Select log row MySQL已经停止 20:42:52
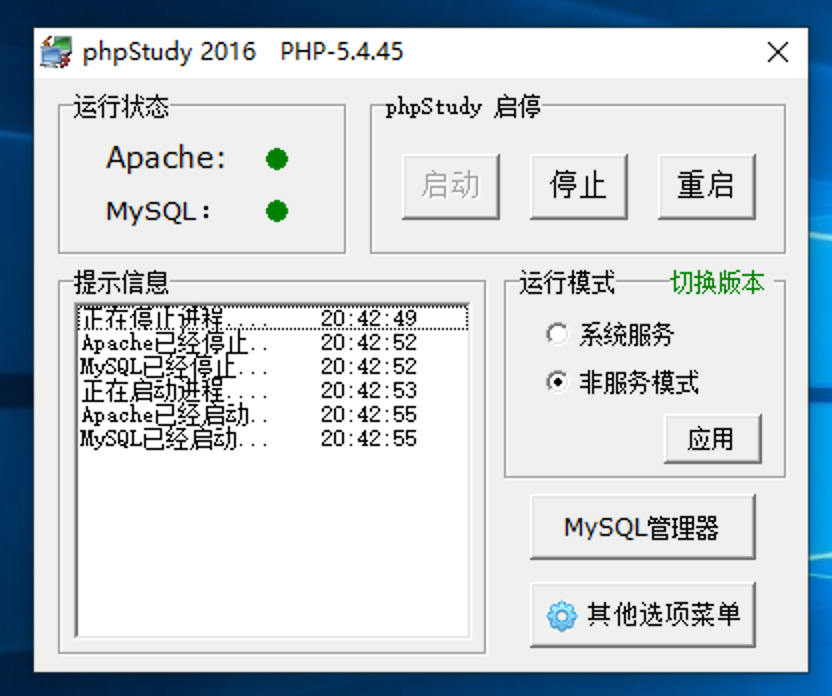Screen dimensions: 832x696 point(273,366)
